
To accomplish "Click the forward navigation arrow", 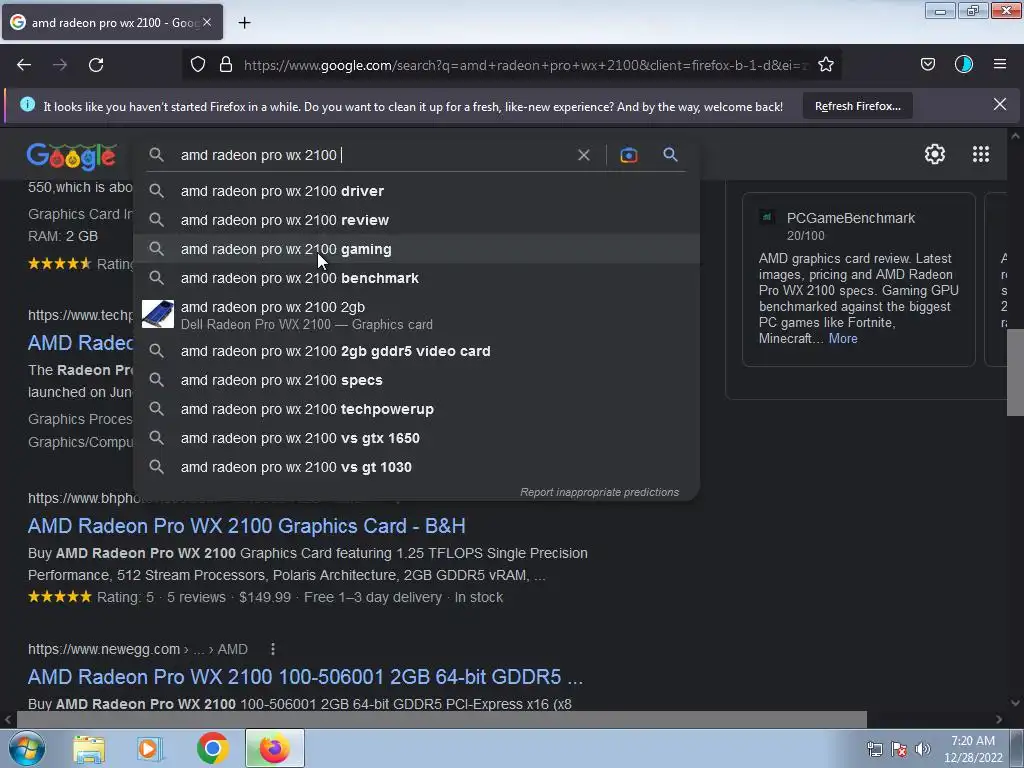I will coord(60,65).
